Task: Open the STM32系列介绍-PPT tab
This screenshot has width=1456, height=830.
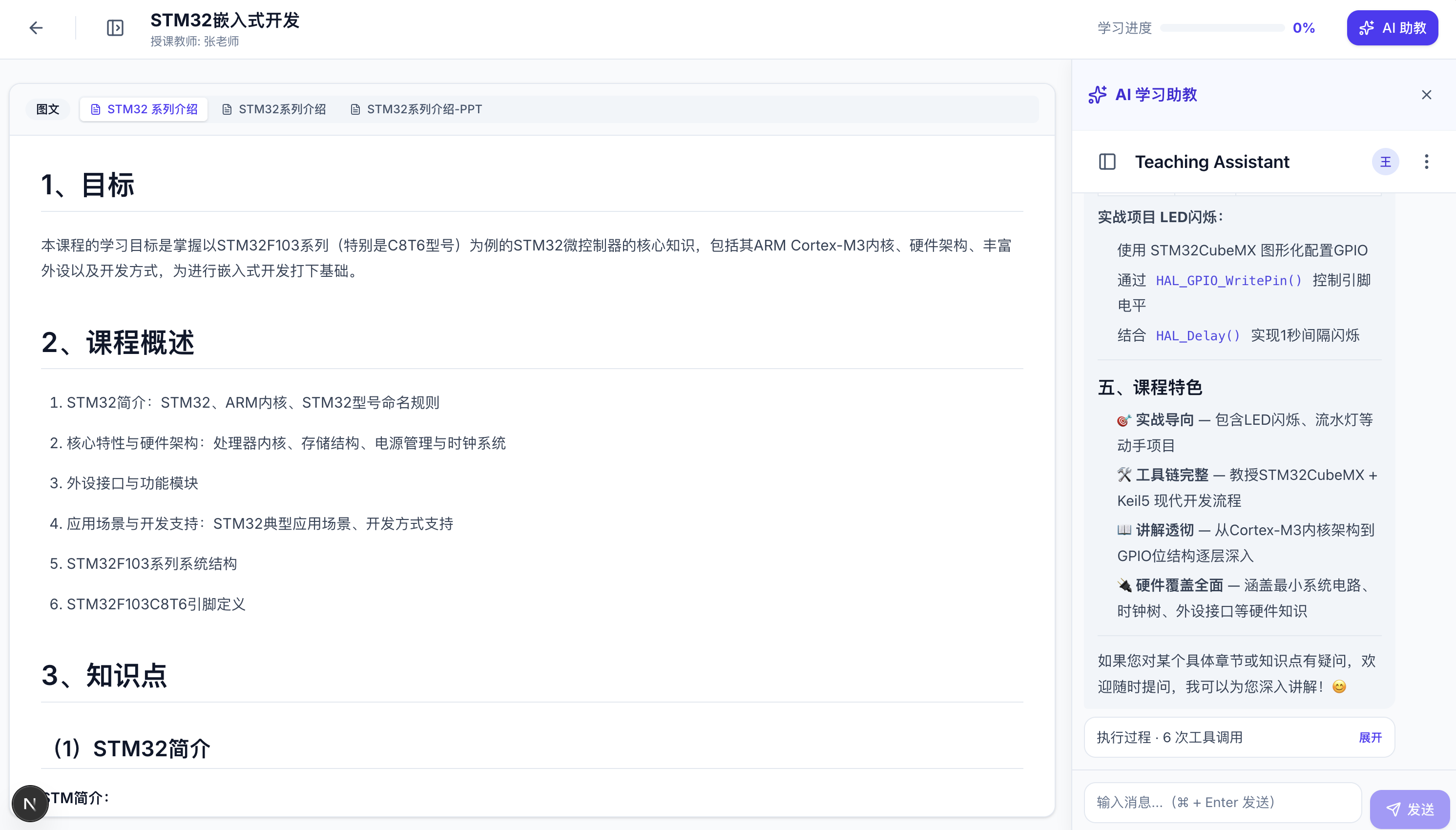Action: pyautogui.click(x=416, y=109)
